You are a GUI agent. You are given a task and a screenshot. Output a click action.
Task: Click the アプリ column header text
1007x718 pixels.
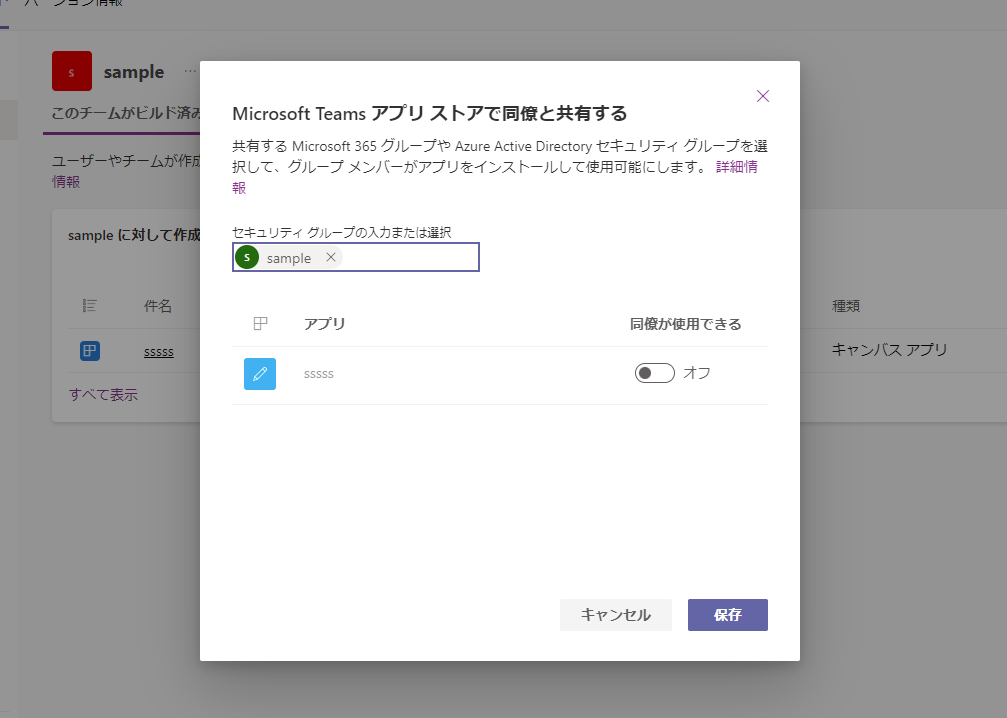click(324, 324)
